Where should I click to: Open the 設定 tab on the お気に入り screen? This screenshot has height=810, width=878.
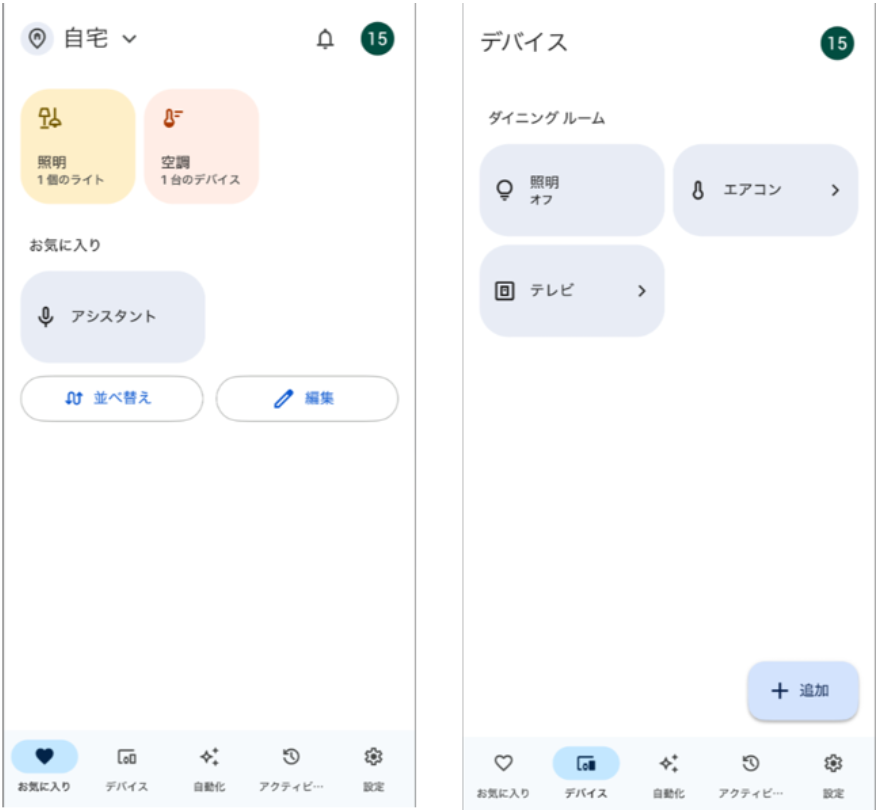[373, 766]
